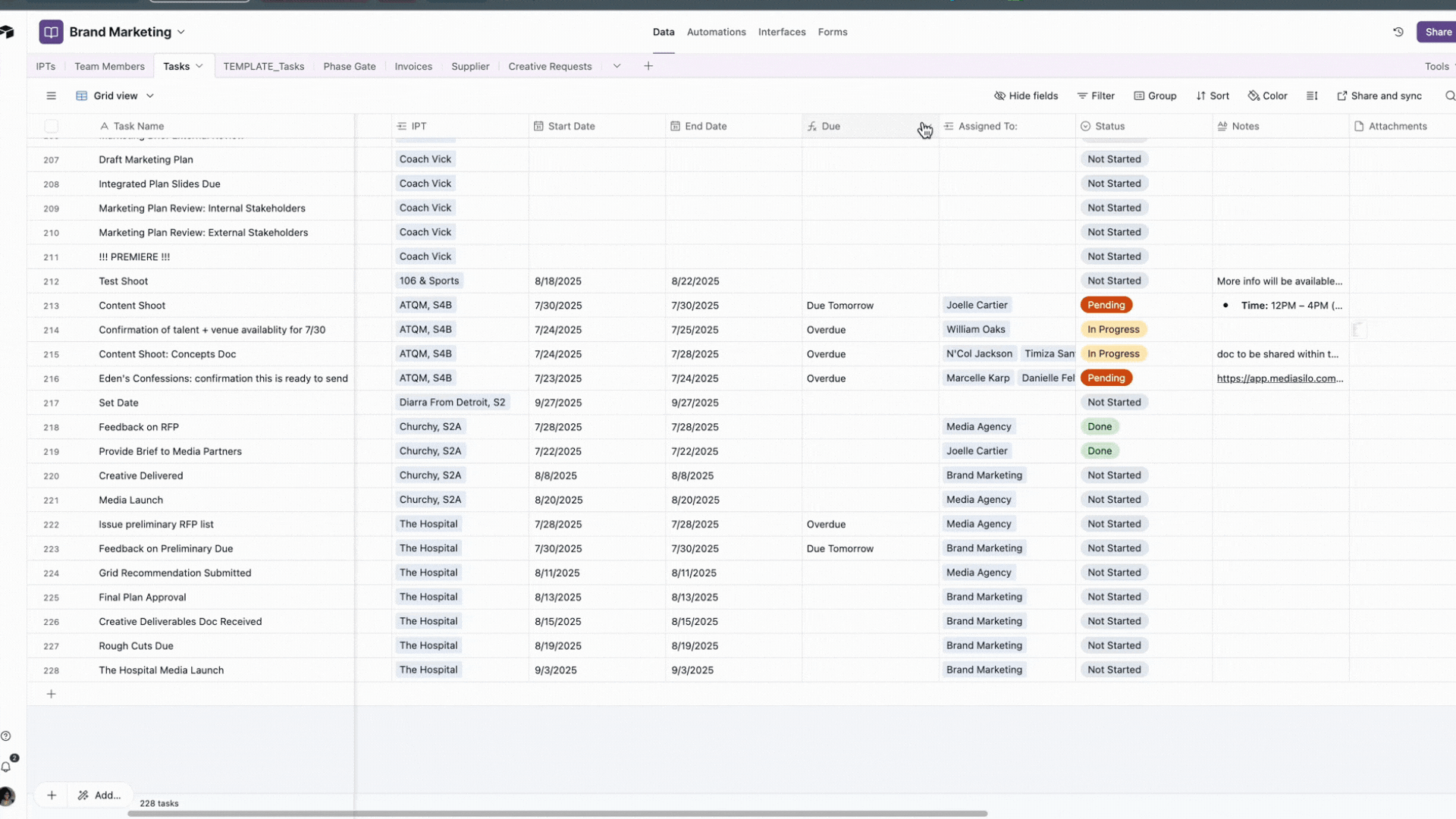Open notifications via the bell icon
Viewport: 1456px width, 819px height.
tap(8, 766)
